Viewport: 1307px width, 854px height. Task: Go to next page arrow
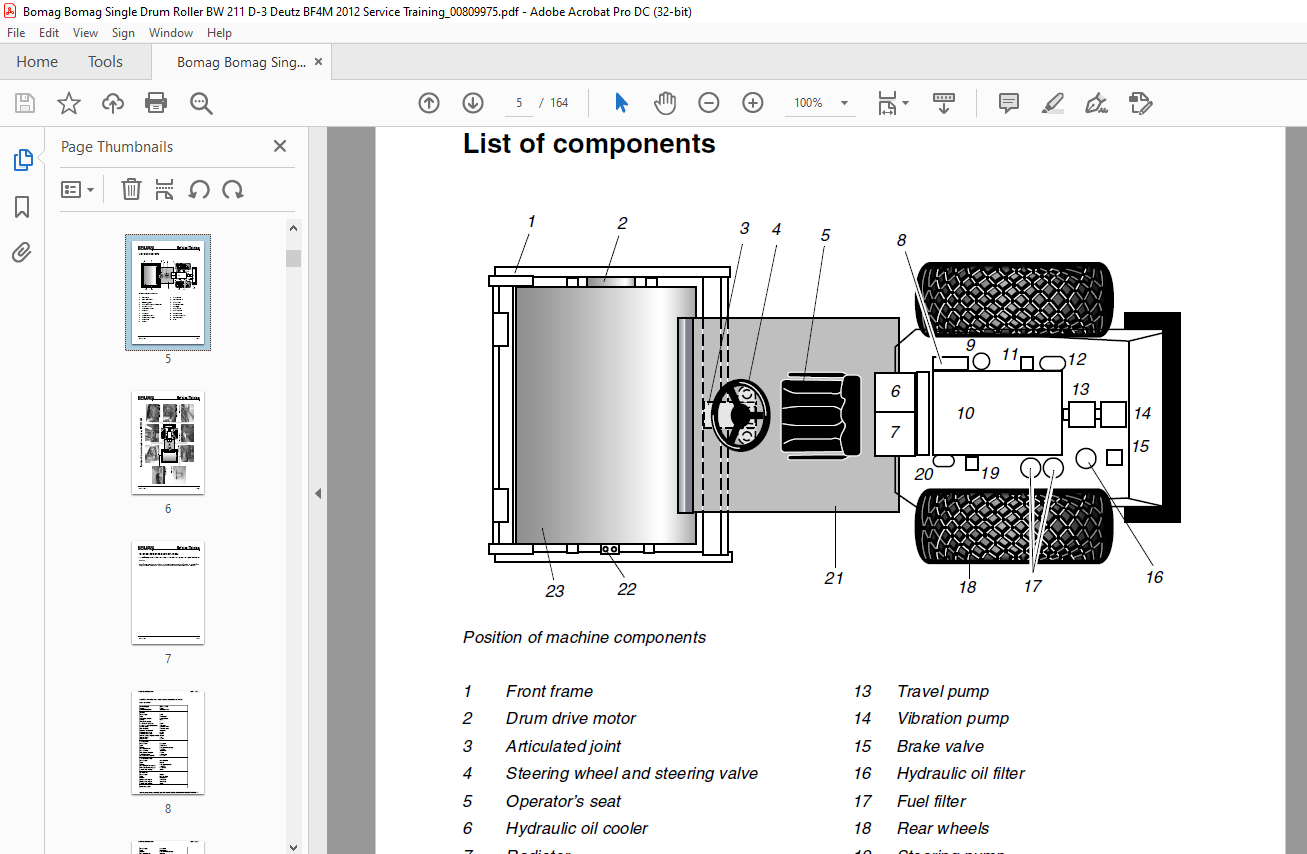point(473,103)
